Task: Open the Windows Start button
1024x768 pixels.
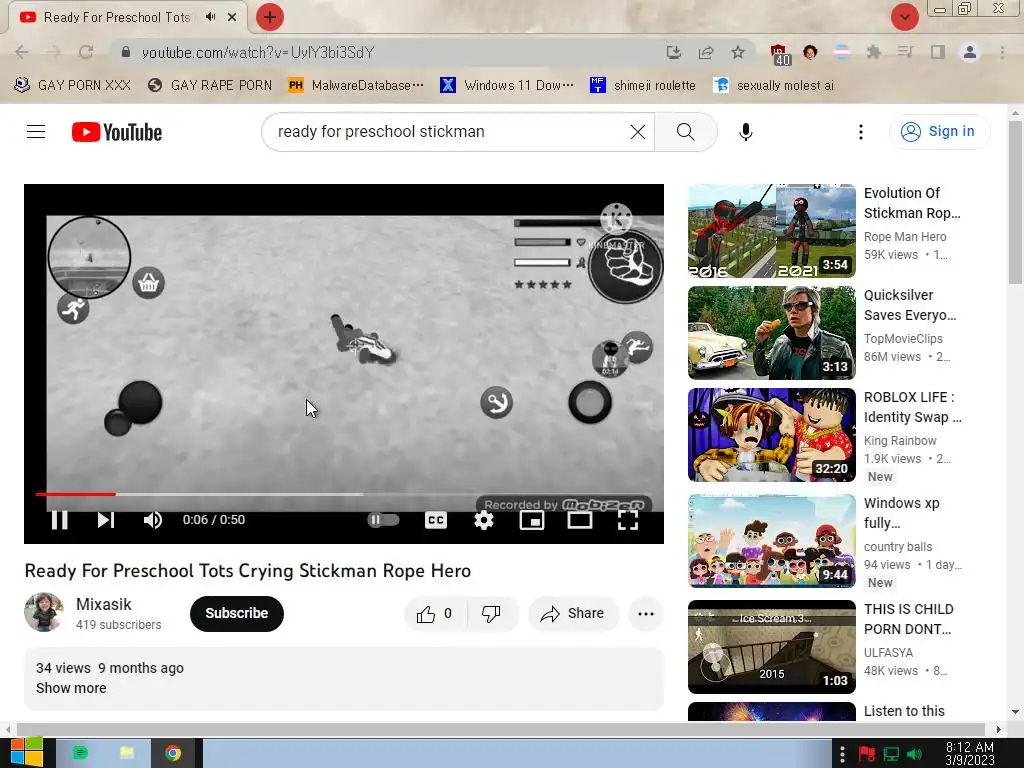Action: [x=27, y=753]
